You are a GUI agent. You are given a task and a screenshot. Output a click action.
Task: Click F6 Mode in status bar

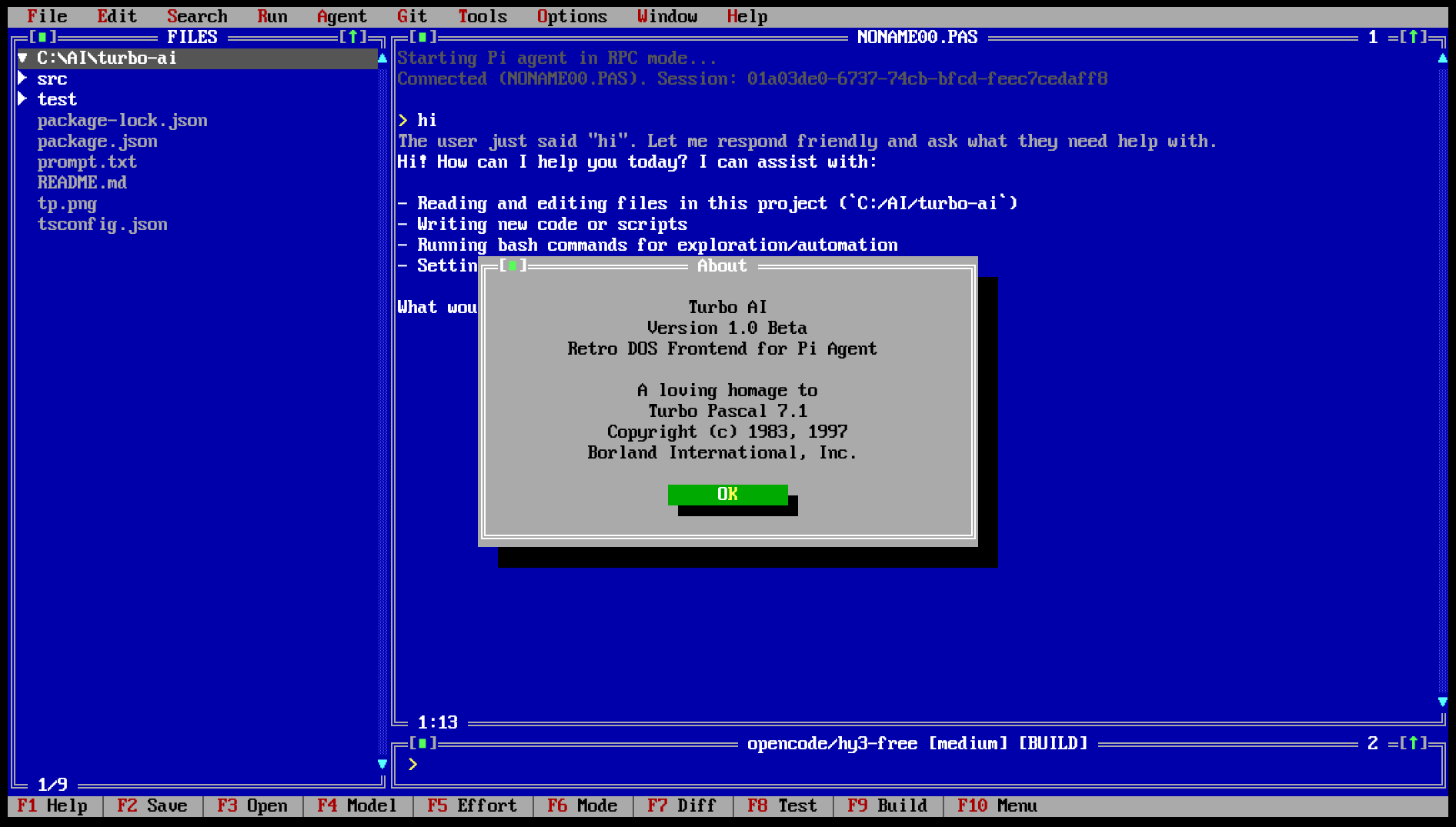pyautogui.click(x=583, y=805)
